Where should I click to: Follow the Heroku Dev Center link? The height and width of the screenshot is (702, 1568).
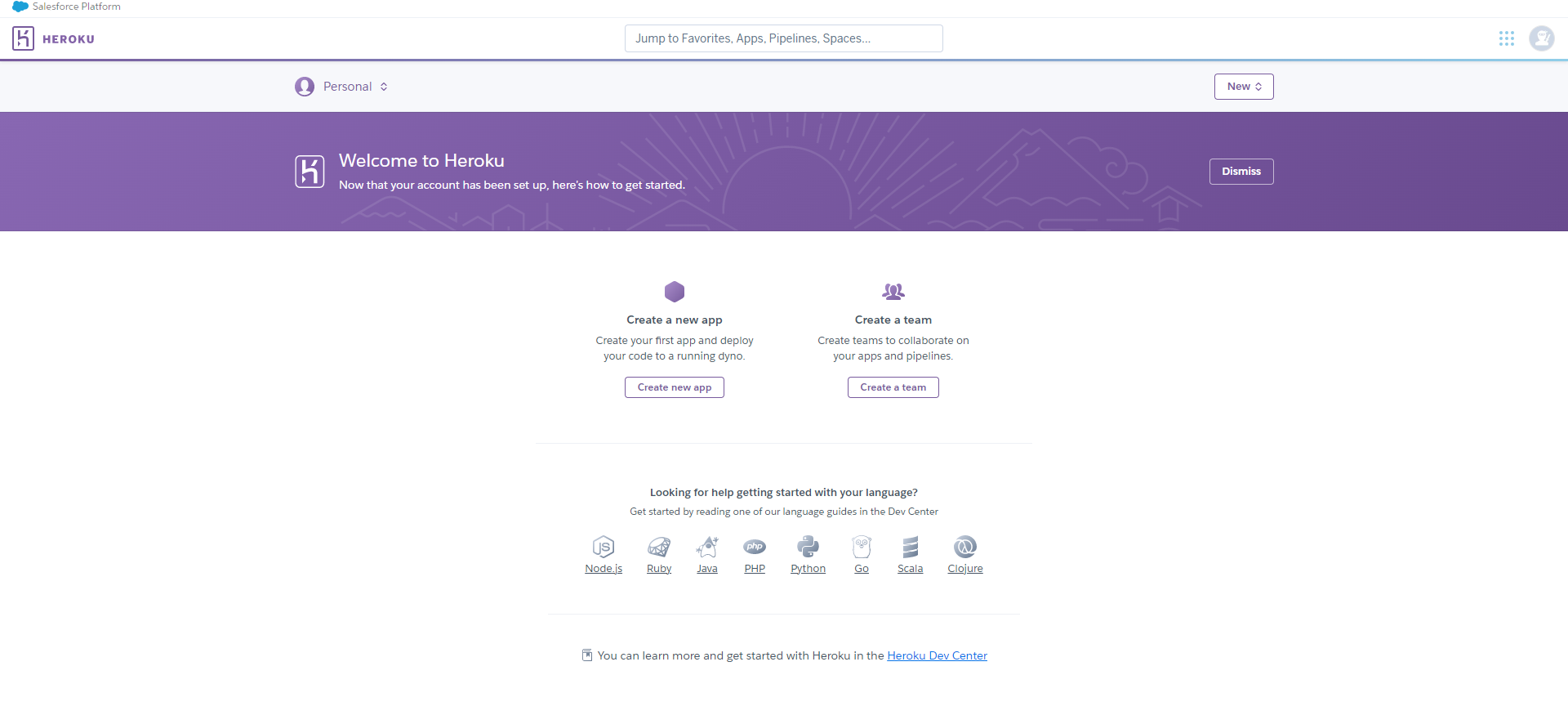tap(938, 655)
